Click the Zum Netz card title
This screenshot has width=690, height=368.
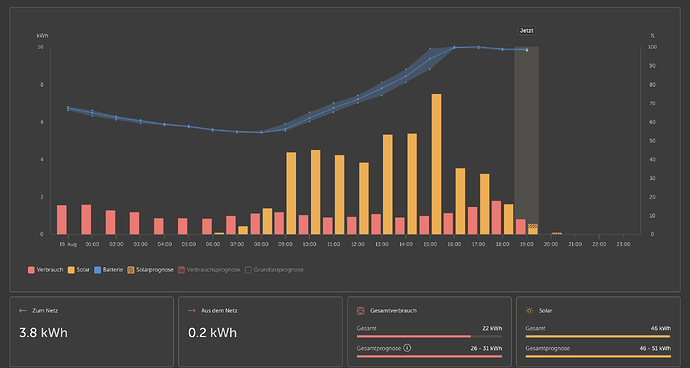tap(45, 311)
